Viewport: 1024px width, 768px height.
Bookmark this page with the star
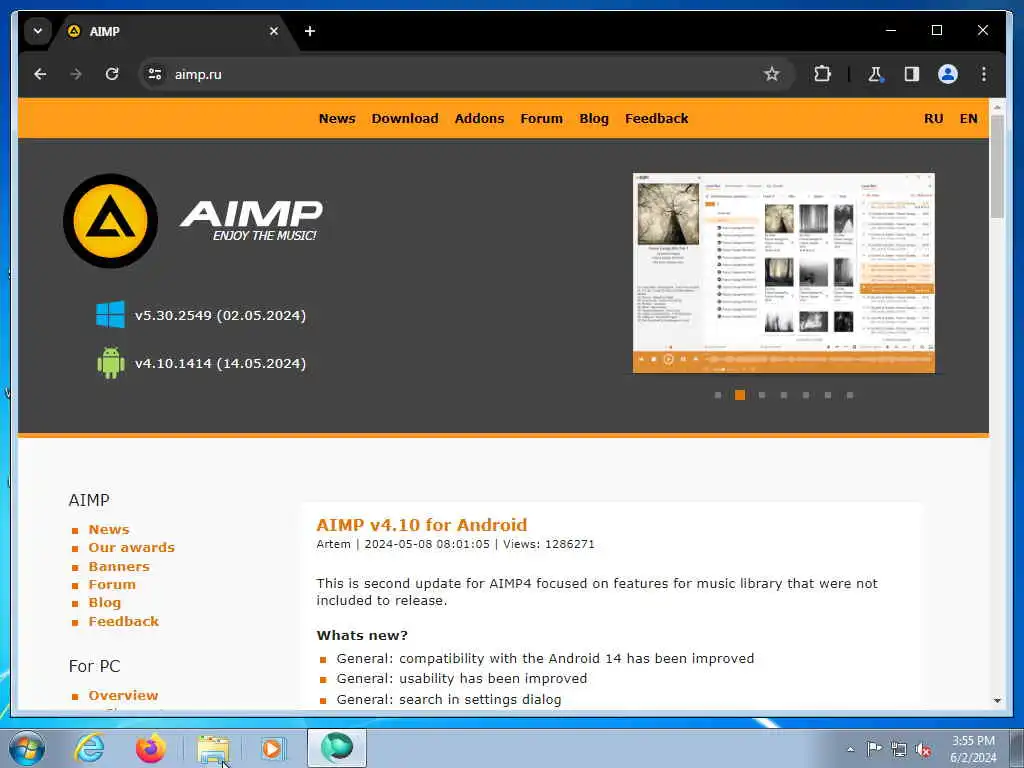pyautogui.click(x=772, y=74)
